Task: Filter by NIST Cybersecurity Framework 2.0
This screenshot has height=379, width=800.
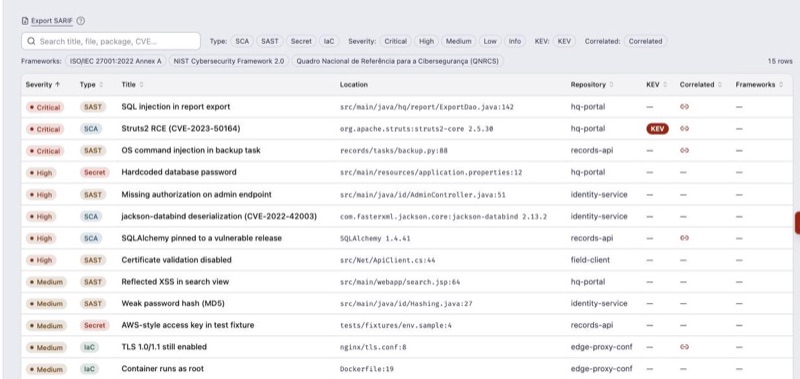Action: (x=229, y=61)
